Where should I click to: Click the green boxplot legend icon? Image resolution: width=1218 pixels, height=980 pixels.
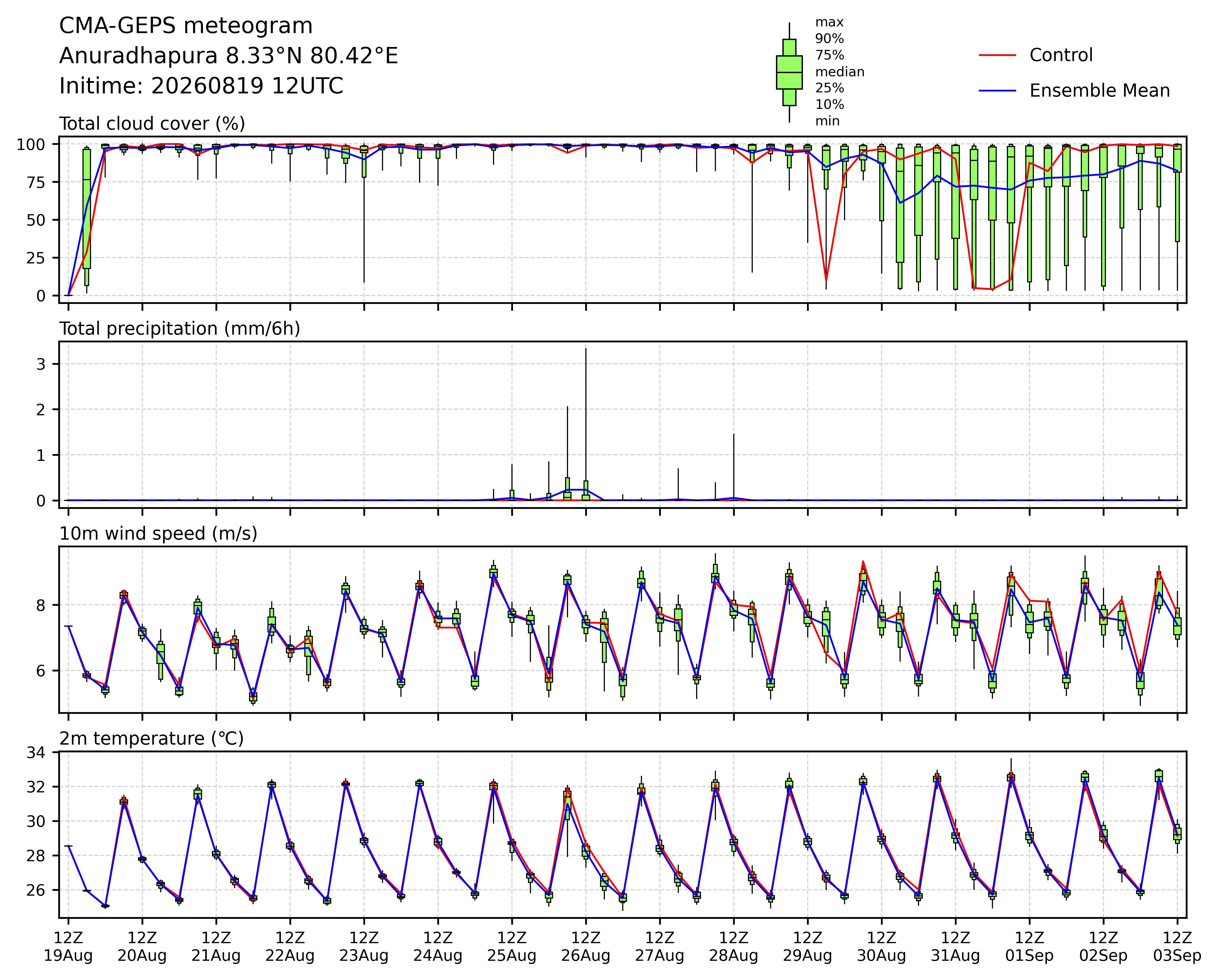pos(789,72)
